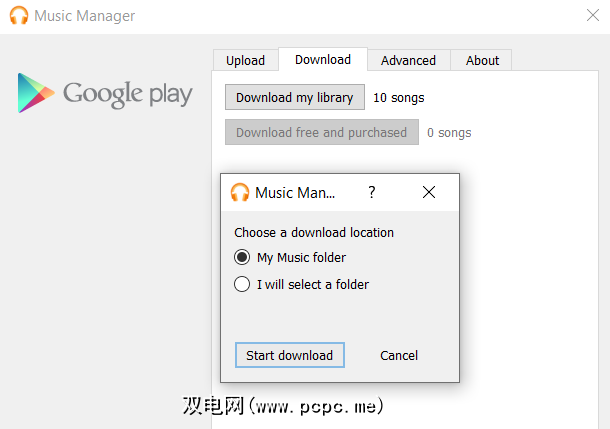The height and width of the screenshot is (429, 610).
Task: Click the Google play wordmark text
Action: [127, 94]
